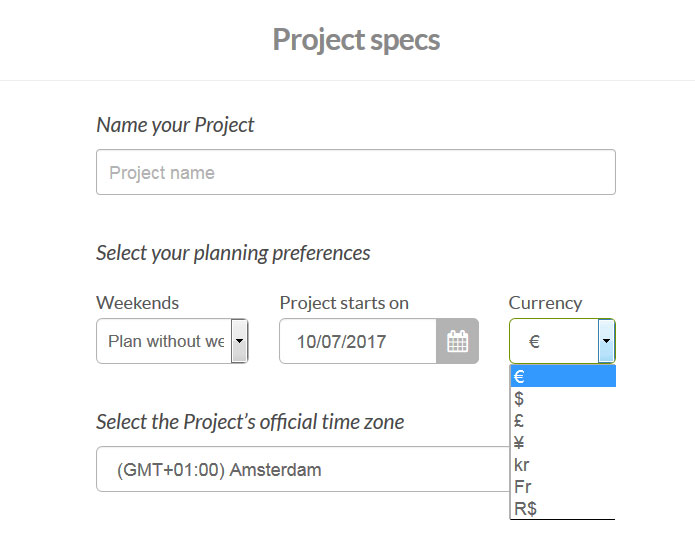Click the date field showing 10/07/2017
Screen dimensions: 695x548
pyautogui.click(x=357, y=342)
